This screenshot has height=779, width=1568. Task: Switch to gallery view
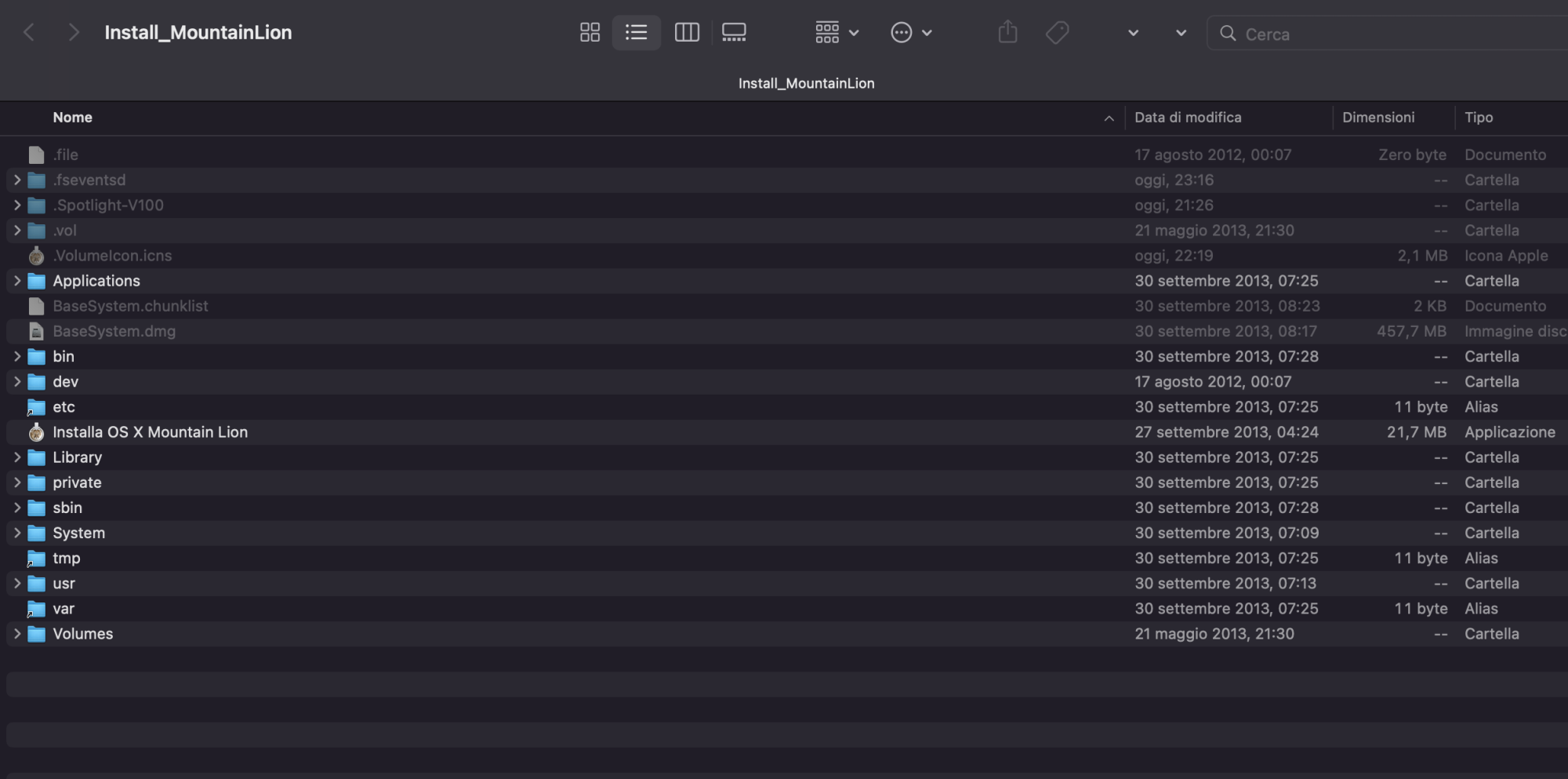(734, 32)
